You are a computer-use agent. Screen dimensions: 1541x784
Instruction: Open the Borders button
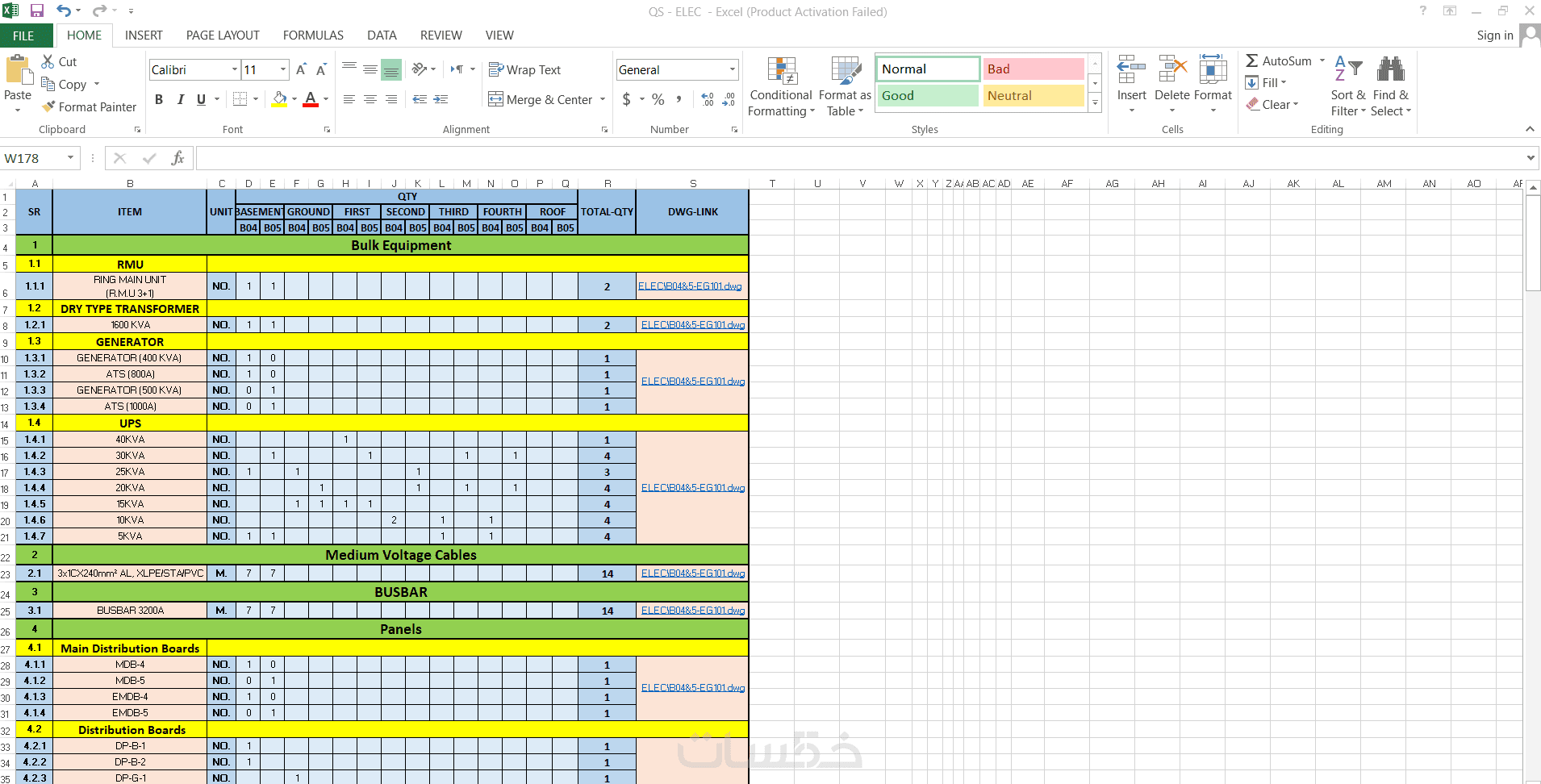(240, 99)
